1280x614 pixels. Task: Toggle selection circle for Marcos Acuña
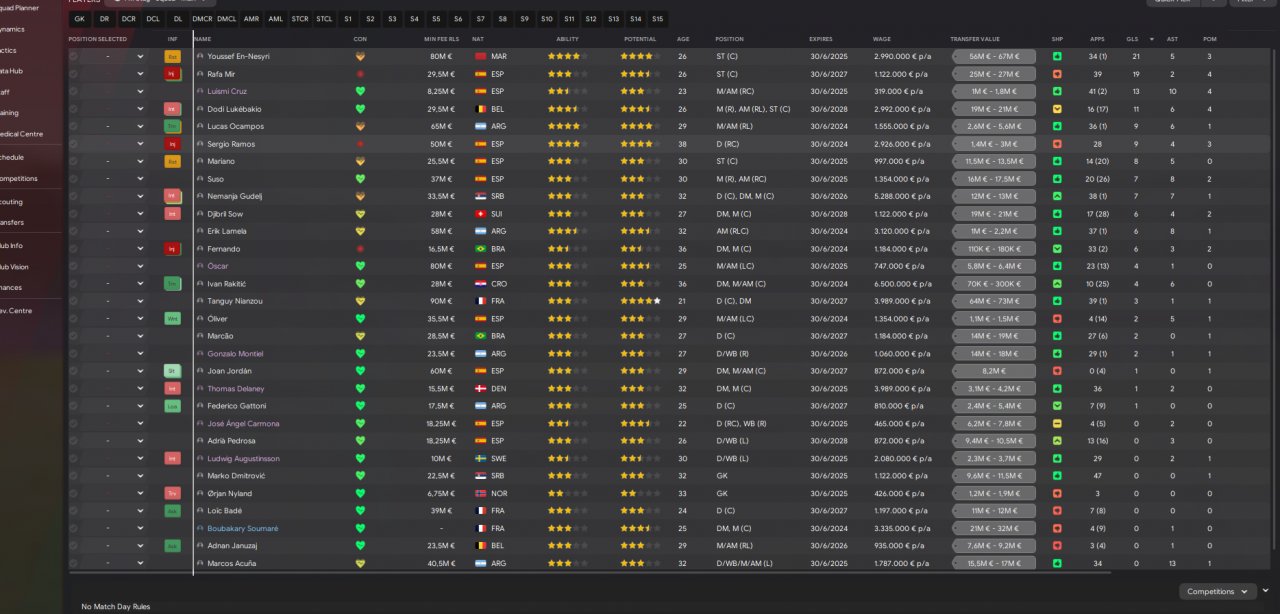point(73,564)
